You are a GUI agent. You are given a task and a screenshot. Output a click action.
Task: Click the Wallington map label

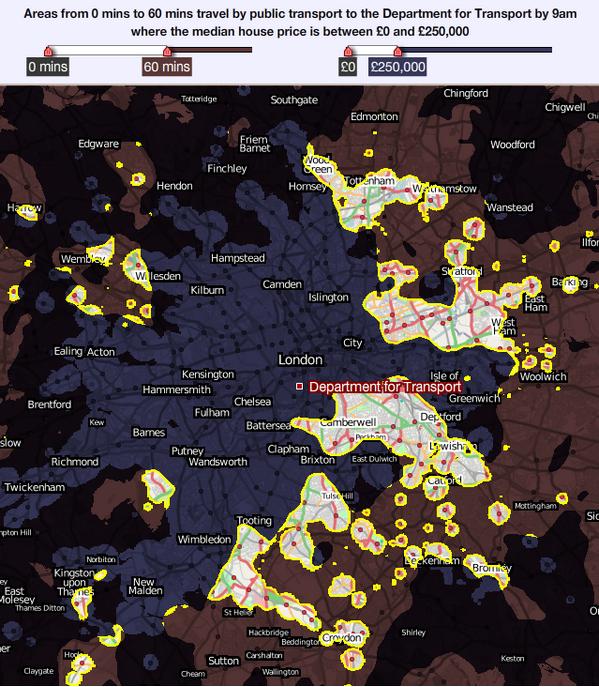[280, 672]
